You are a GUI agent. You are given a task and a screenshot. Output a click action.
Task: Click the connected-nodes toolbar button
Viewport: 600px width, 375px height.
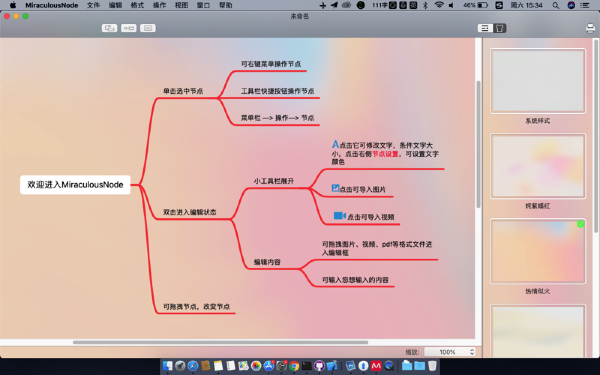point(129,28)
